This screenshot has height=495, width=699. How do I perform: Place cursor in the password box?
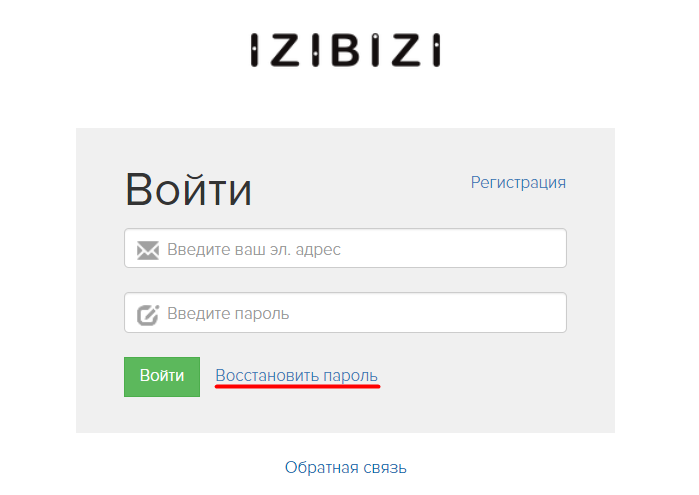pos(345,313)
